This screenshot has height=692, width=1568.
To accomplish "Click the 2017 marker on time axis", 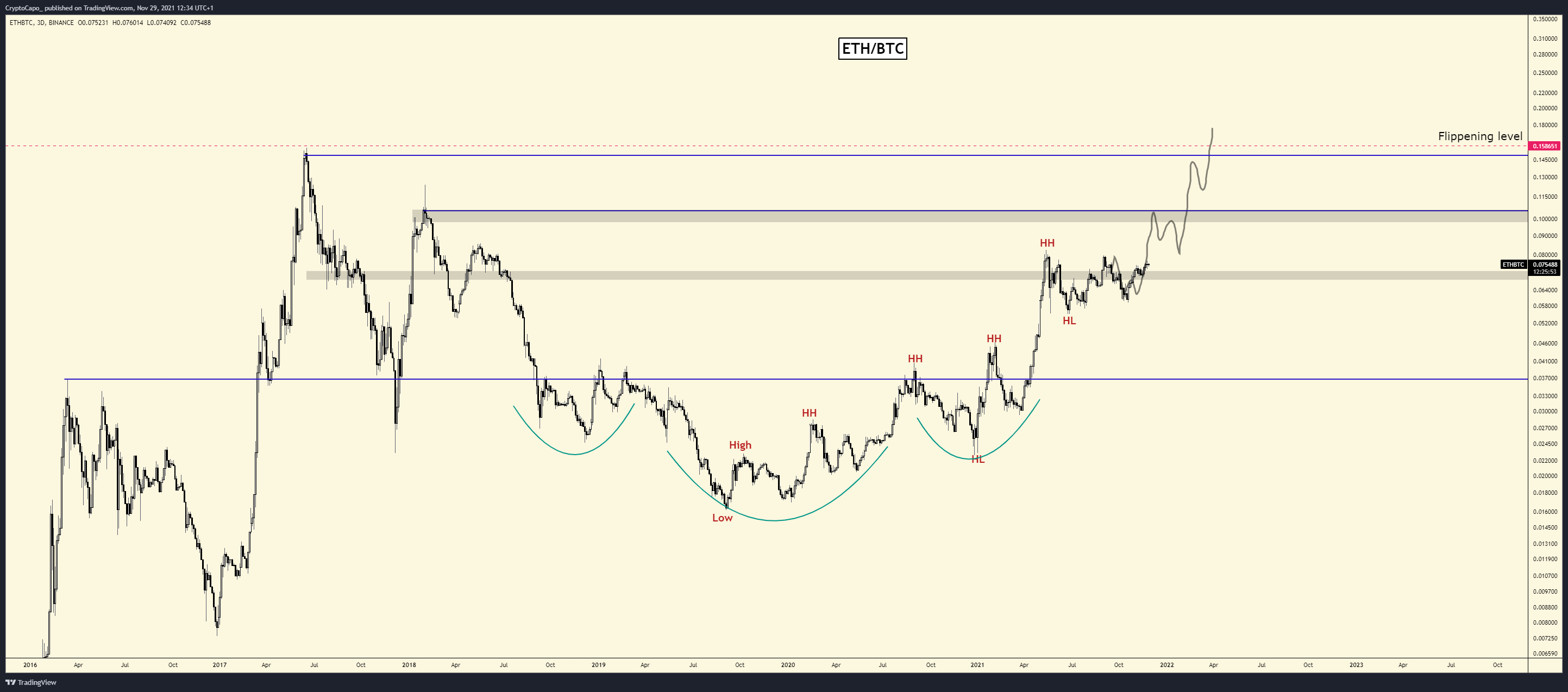I will point(219,665).
